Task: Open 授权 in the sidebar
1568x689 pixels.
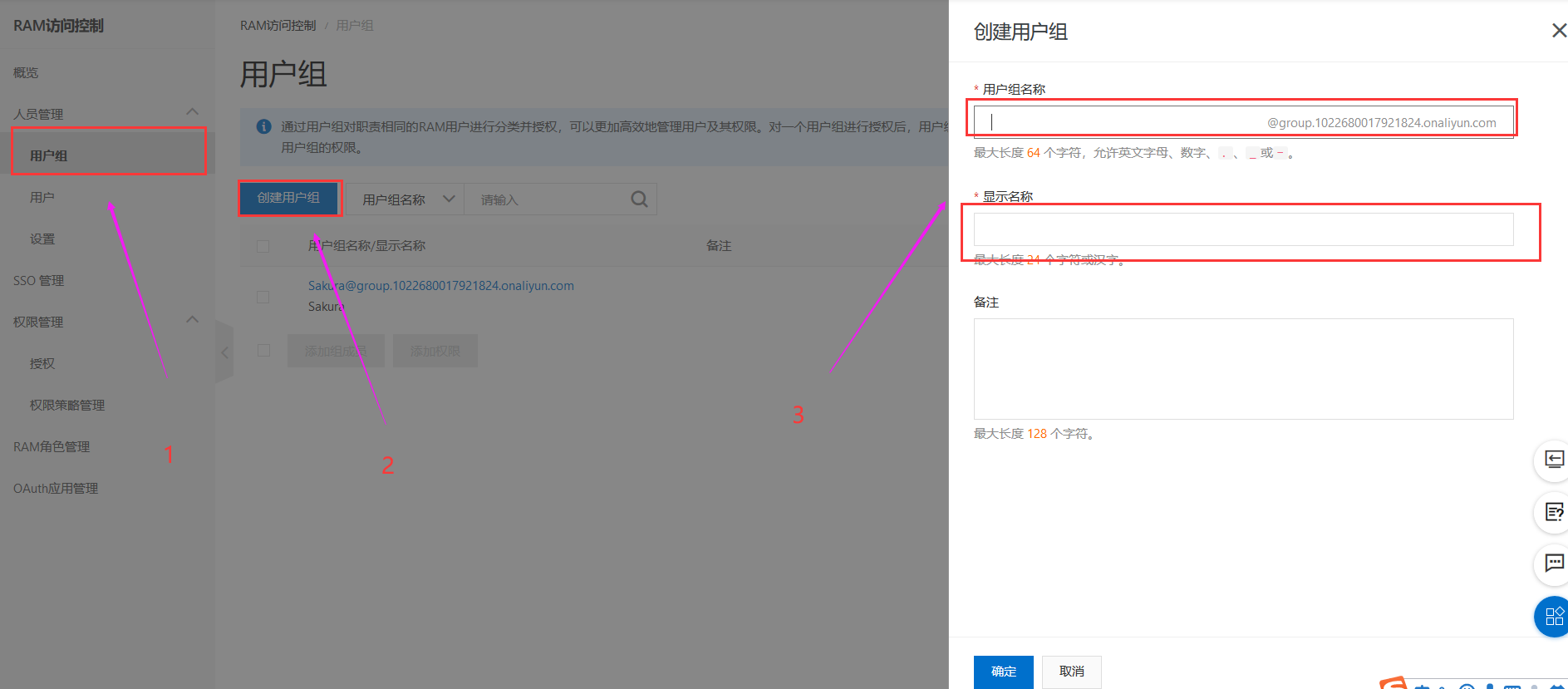Action: click(42, 363)
